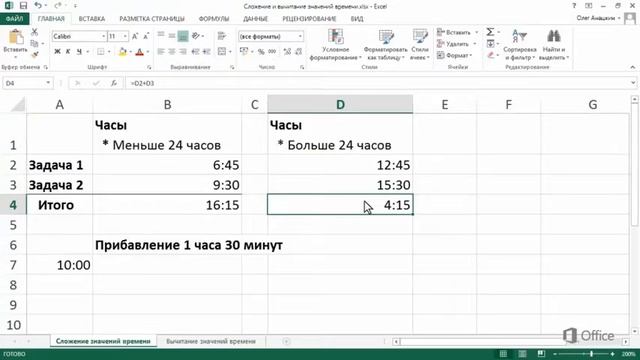Switch to the РАЗМЕТКА СТРАНИЦЫ tab
The image size is (640, 360).
pyautogui.click(x=152, y=19)
